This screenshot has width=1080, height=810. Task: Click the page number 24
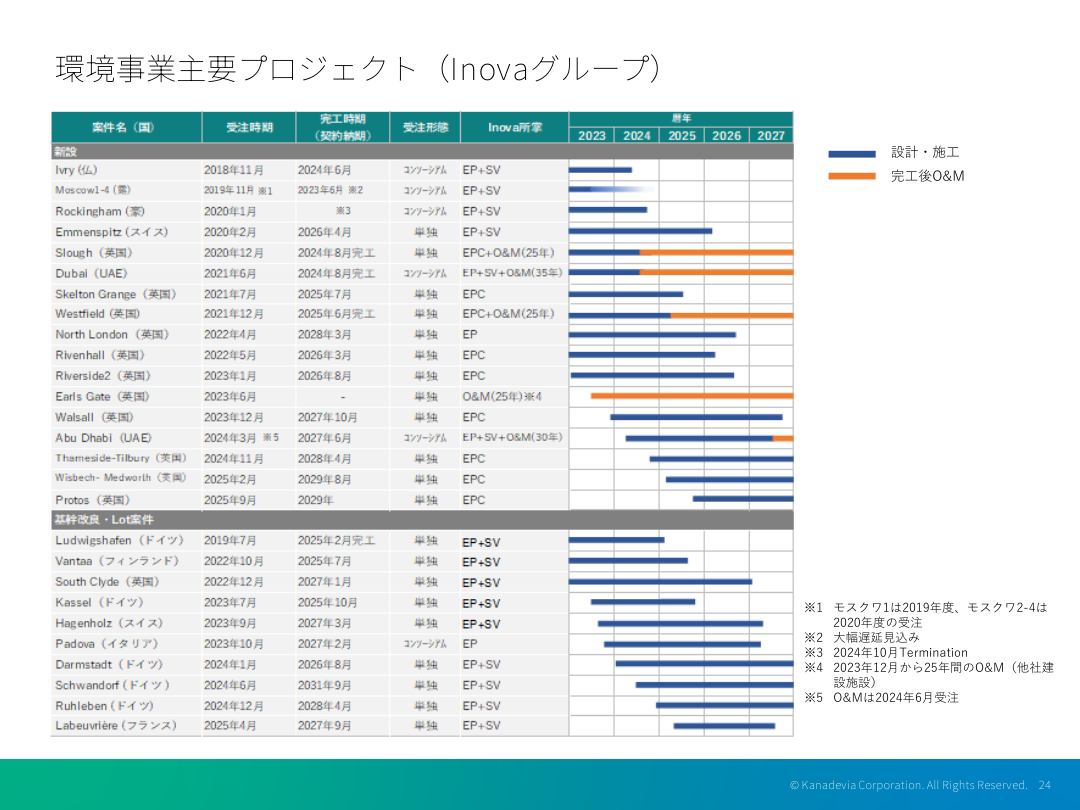1044,785
